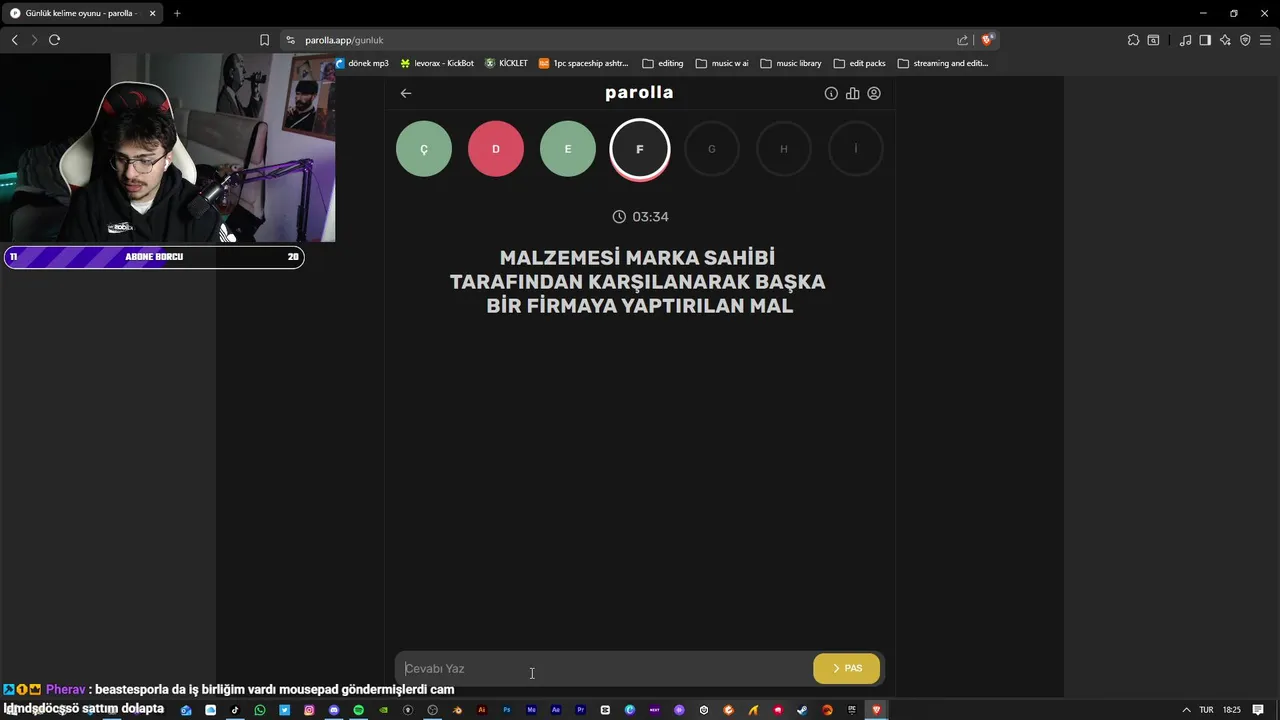Screen dimensions: 1280x720
Task: Open Spotify from the taskbar
Action: point(358,710)
